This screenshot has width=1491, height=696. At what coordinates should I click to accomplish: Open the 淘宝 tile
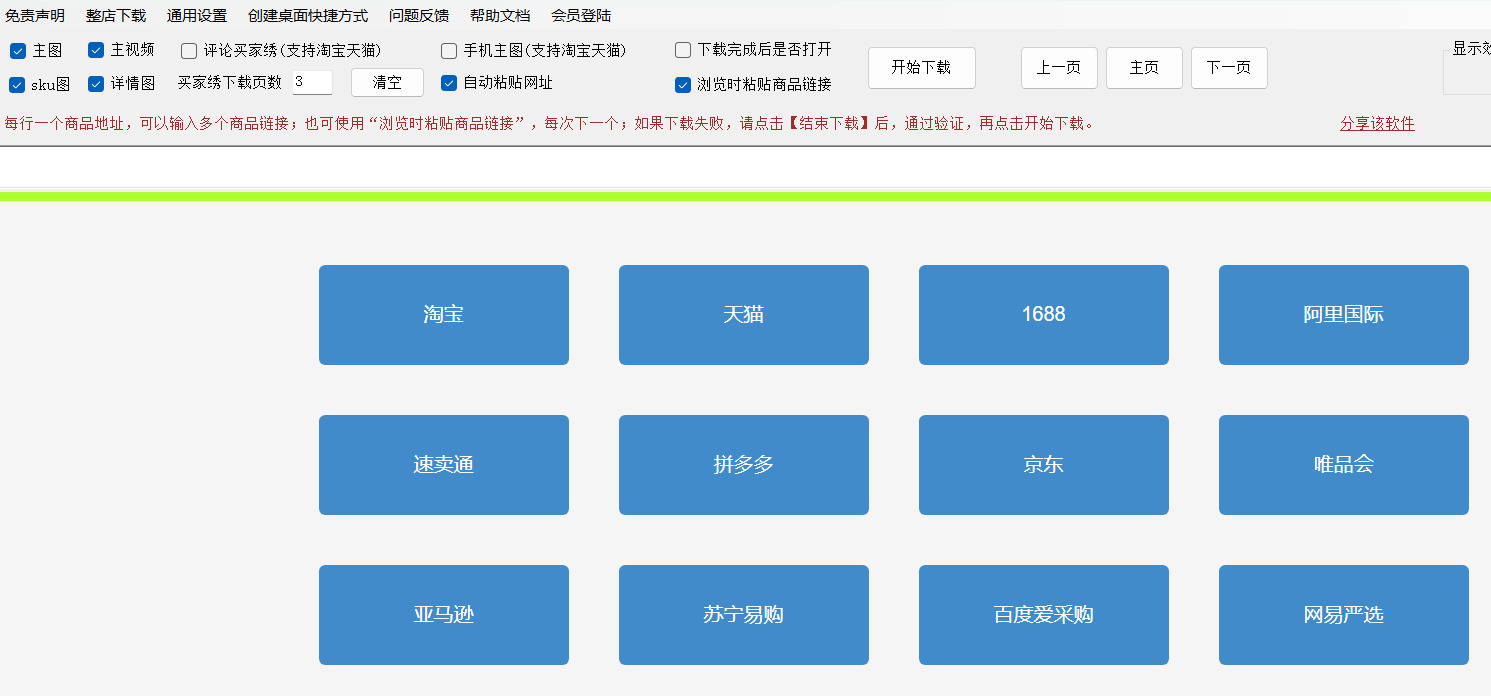(444, 315)
